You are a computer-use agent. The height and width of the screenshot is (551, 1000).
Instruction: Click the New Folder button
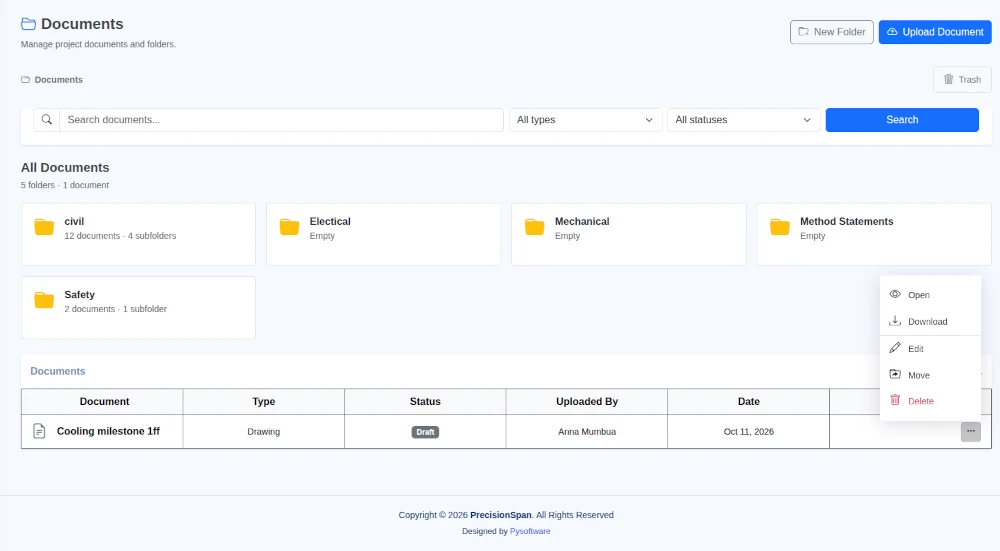coord(832,32)
